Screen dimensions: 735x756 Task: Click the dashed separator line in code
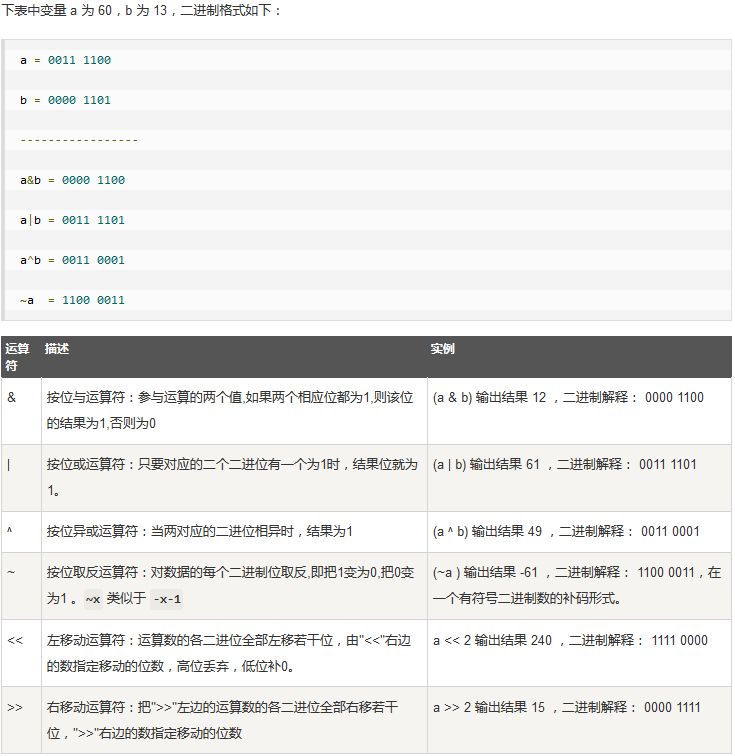pyautogui.click(x=79, y=140)
